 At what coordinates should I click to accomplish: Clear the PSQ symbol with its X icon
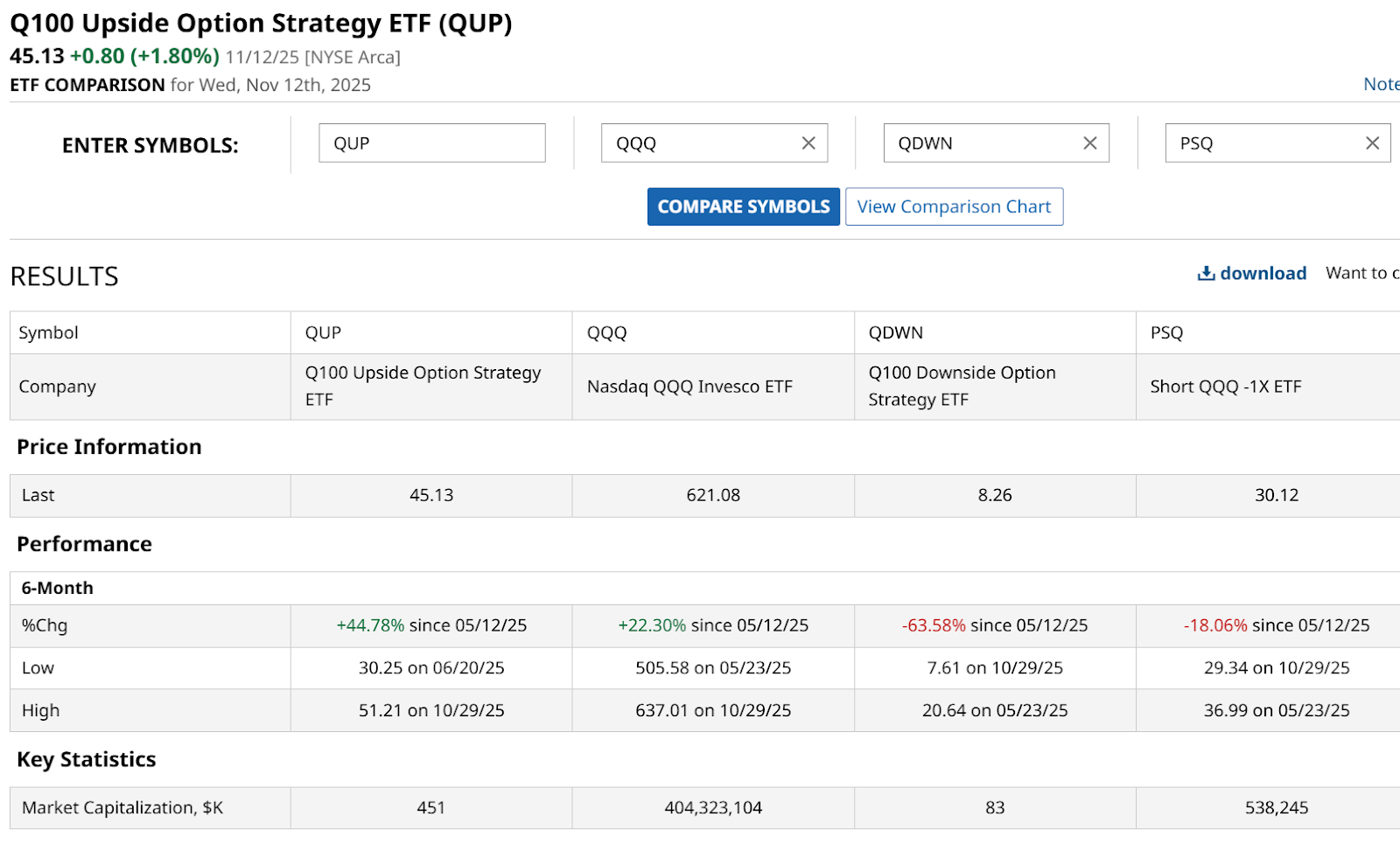(x=1372, y=143)
